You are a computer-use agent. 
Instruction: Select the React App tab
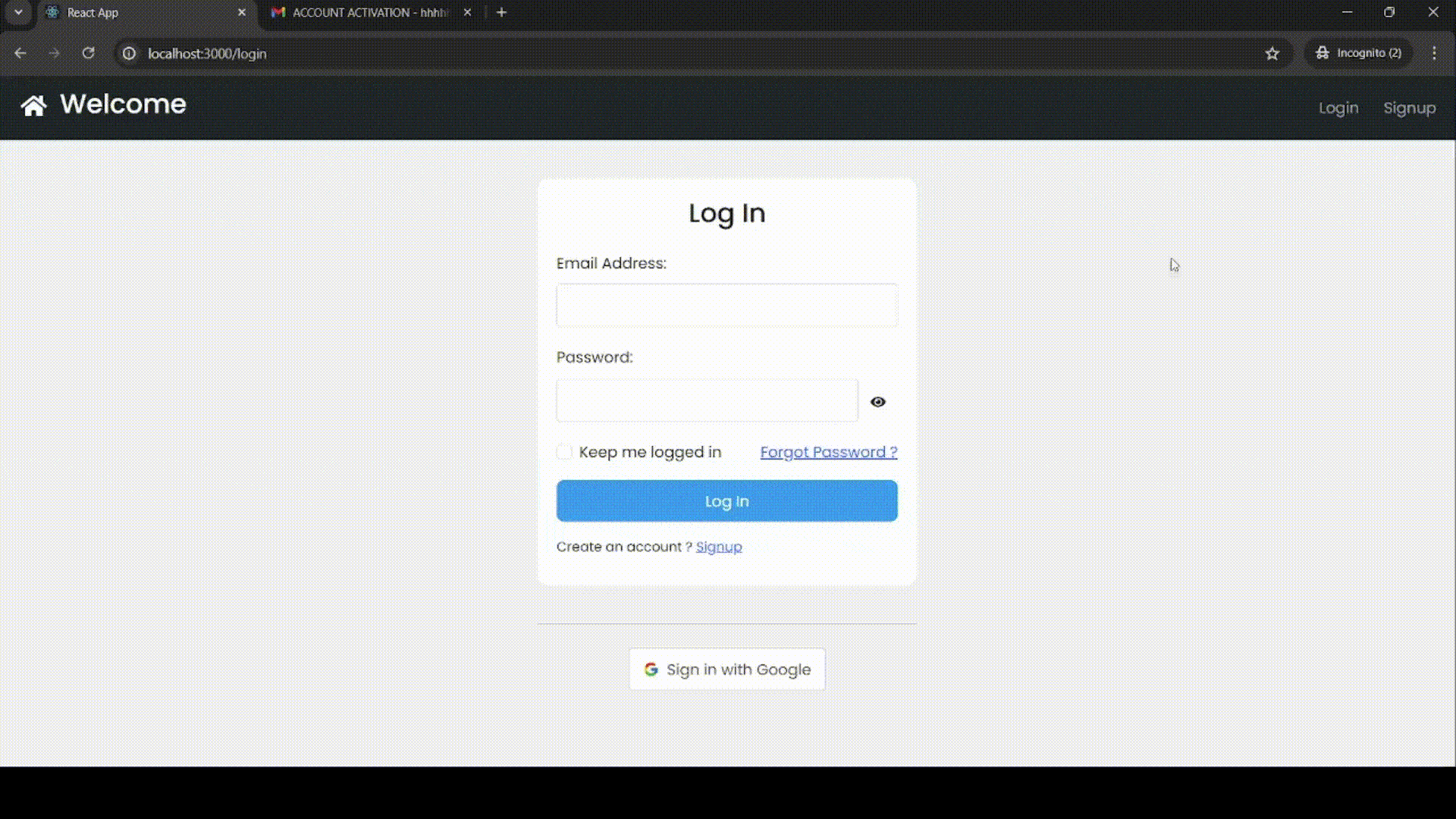click(136, 12)
